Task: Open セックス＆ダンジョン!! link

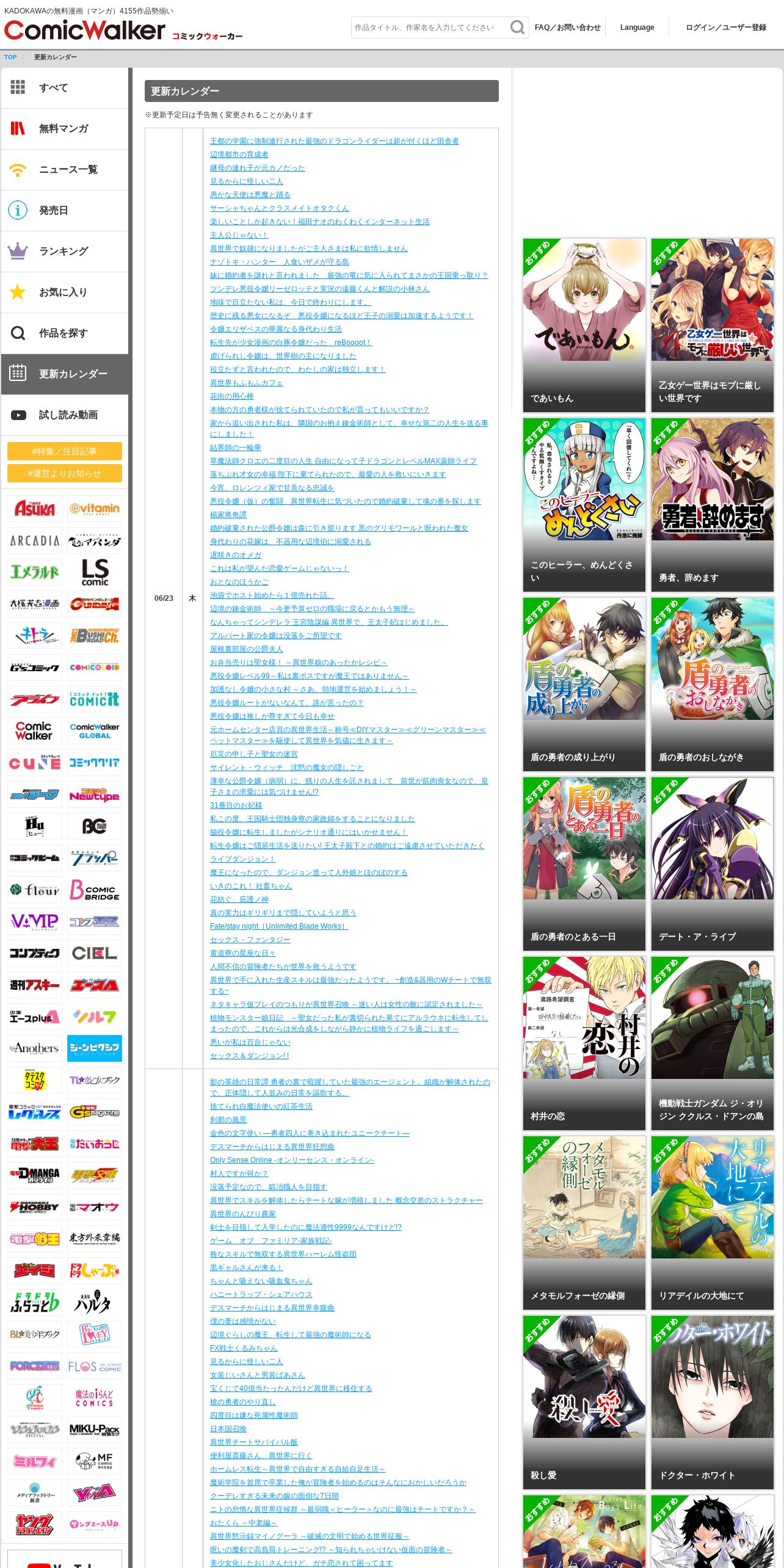Action: 250,1056
